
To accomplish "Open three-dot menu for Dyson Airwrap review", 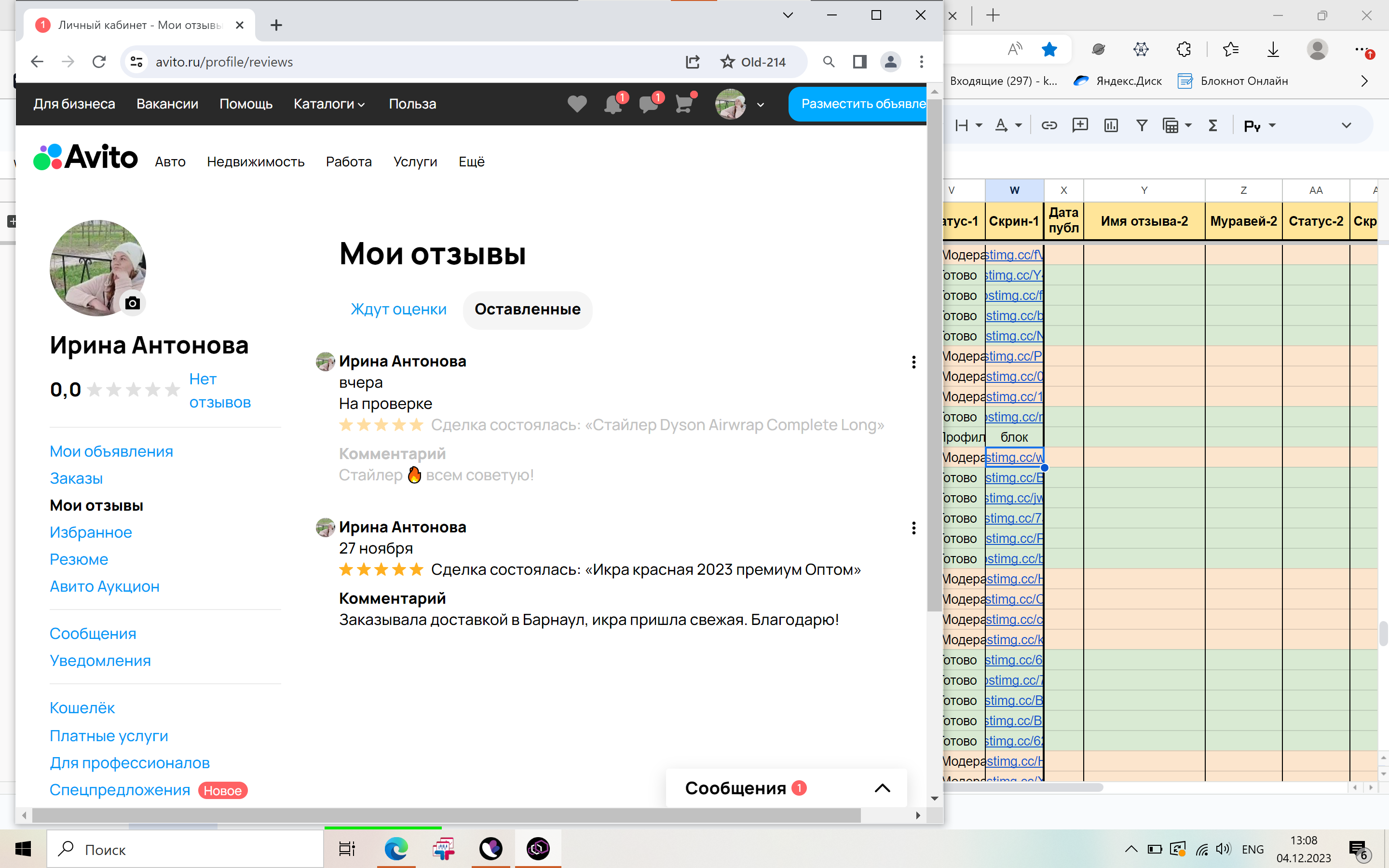I will tap(914, 362).
